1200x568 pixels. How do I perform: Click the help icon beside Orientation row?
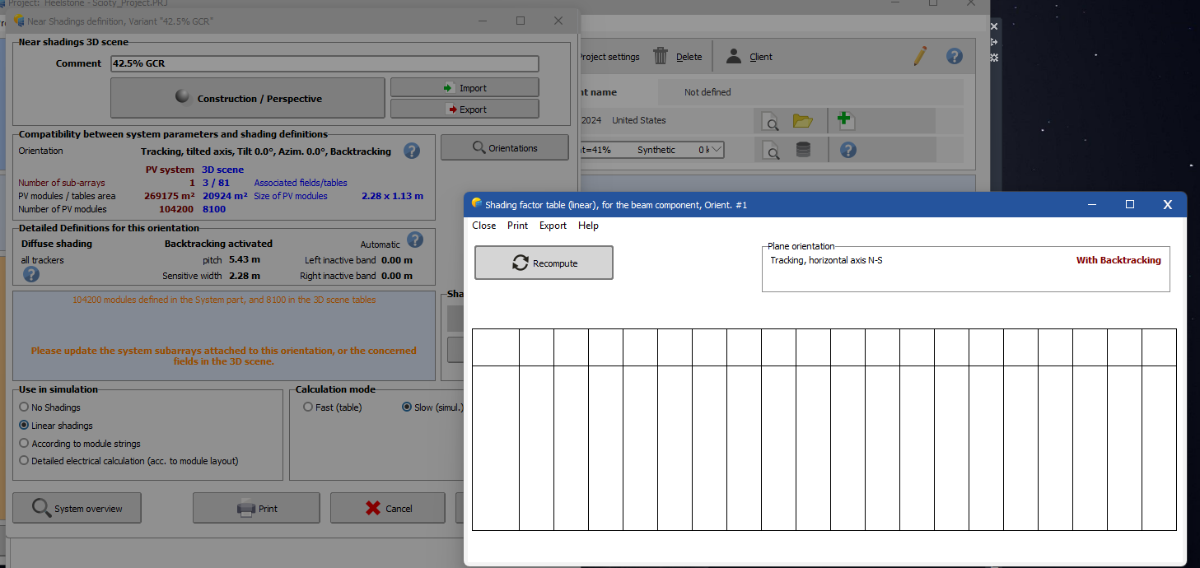coord(411,151)
